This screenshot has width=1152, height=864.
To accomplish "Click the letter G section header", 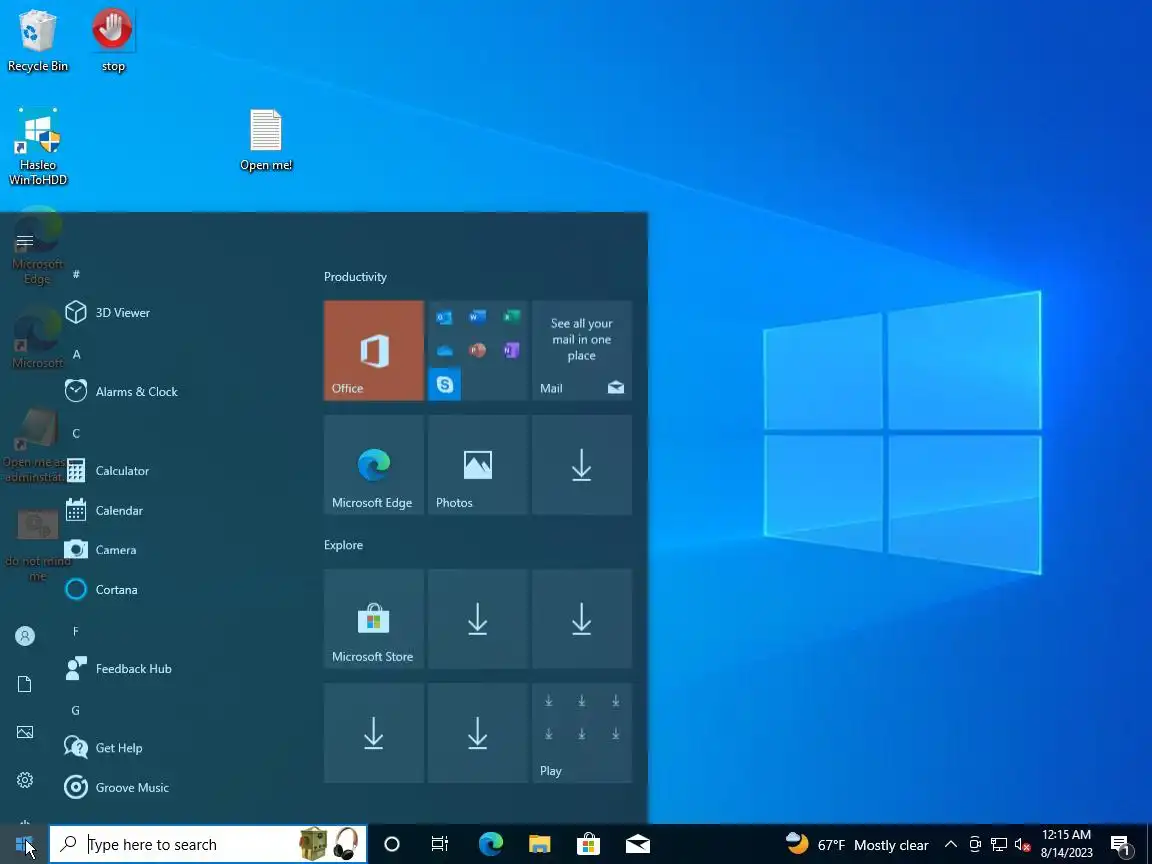I will 76,710.
